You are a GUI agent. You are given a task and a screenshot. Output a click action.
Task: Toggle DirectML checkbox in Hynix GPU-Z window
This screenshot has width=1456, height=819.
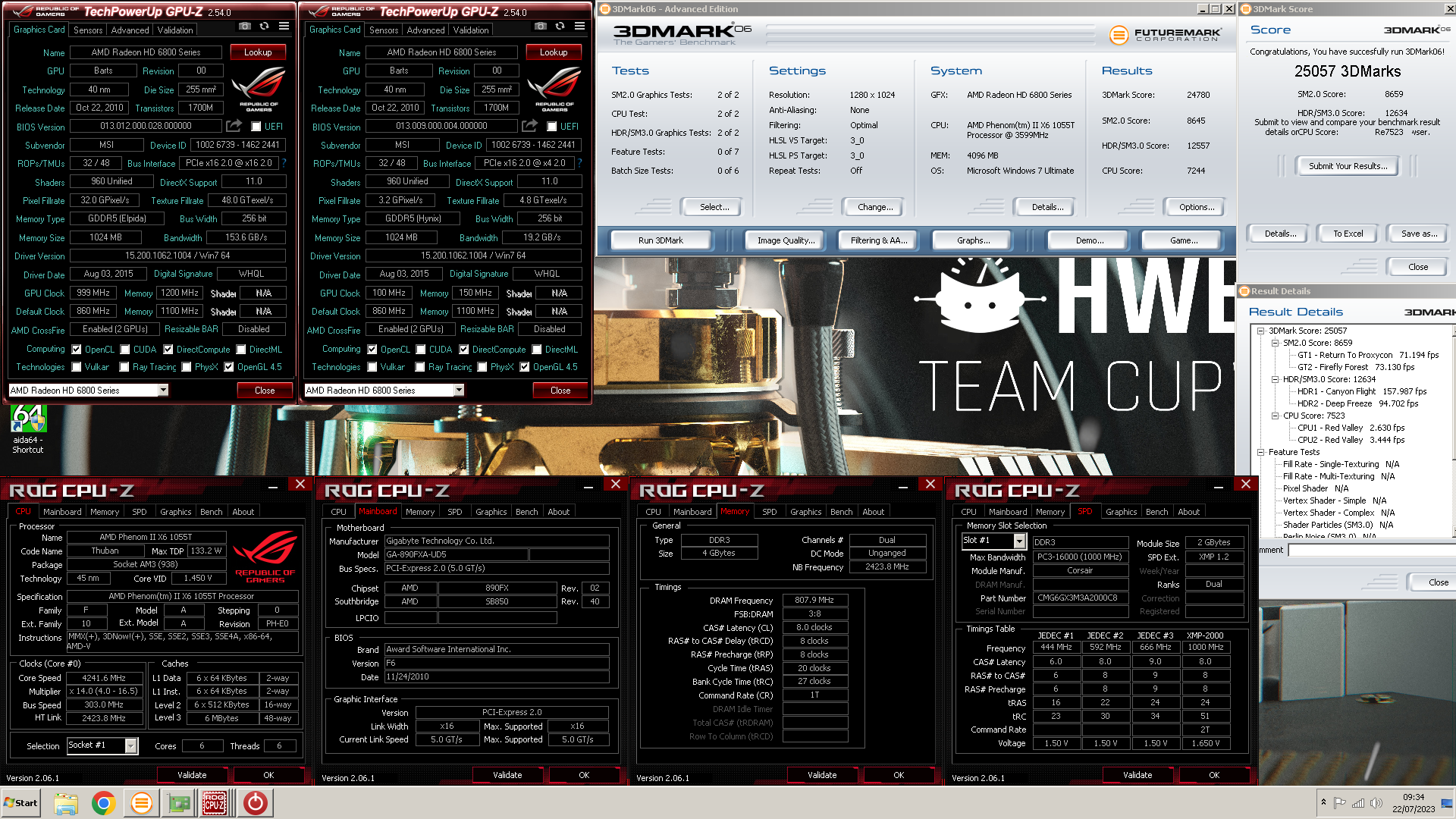click(x=537, y=350)
